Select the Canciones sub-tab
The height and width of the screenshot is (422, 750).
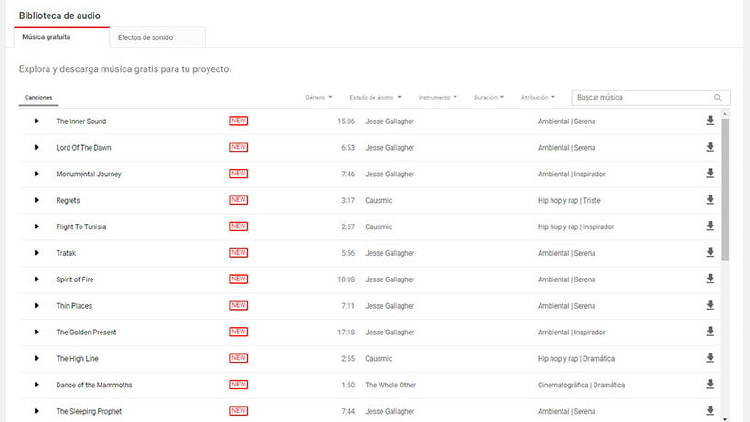(38, 98)
